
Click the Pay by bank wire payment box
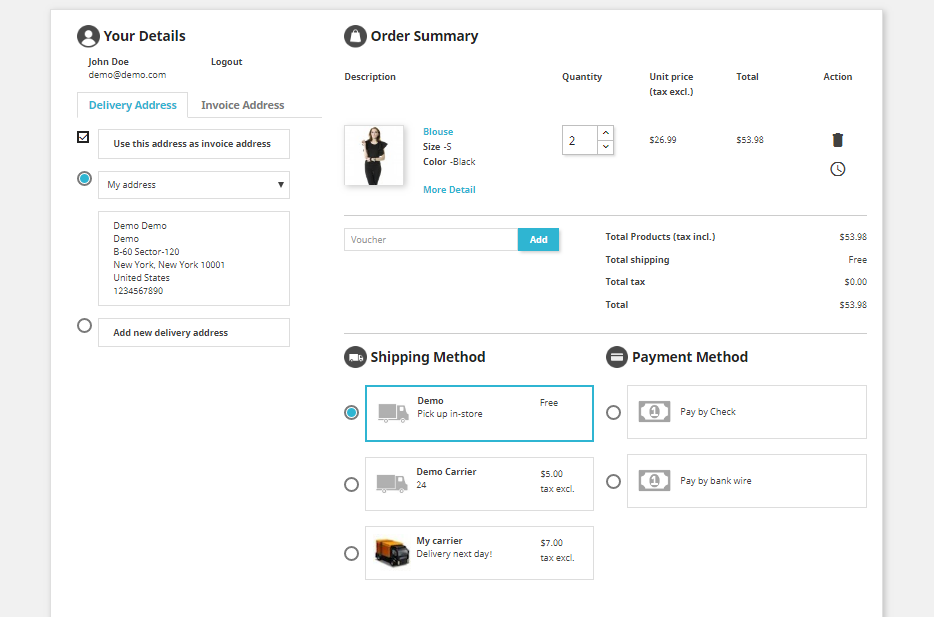coord(746,481)
